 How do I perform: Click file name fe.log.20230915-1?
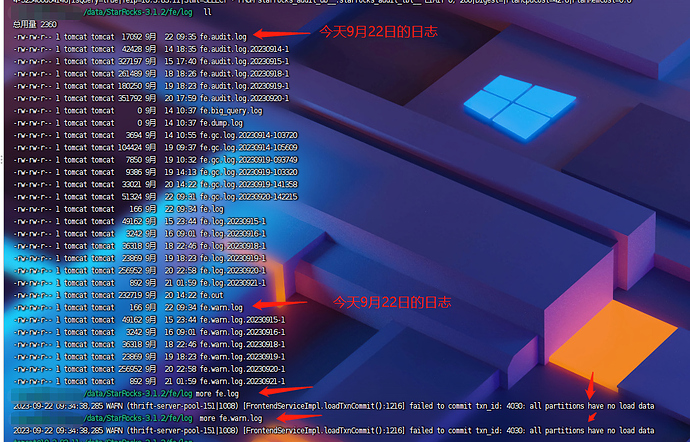[233, 221]
